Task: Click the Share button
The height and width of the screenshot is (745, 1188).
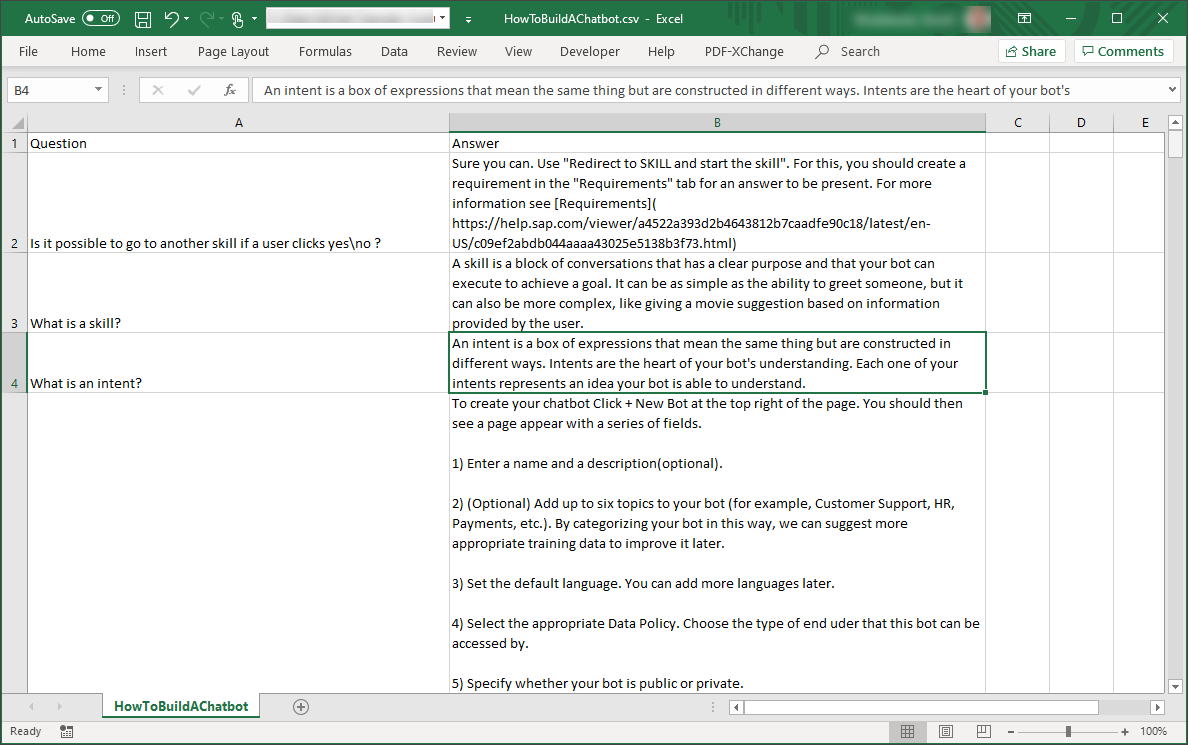Action: pos(1031,52)
